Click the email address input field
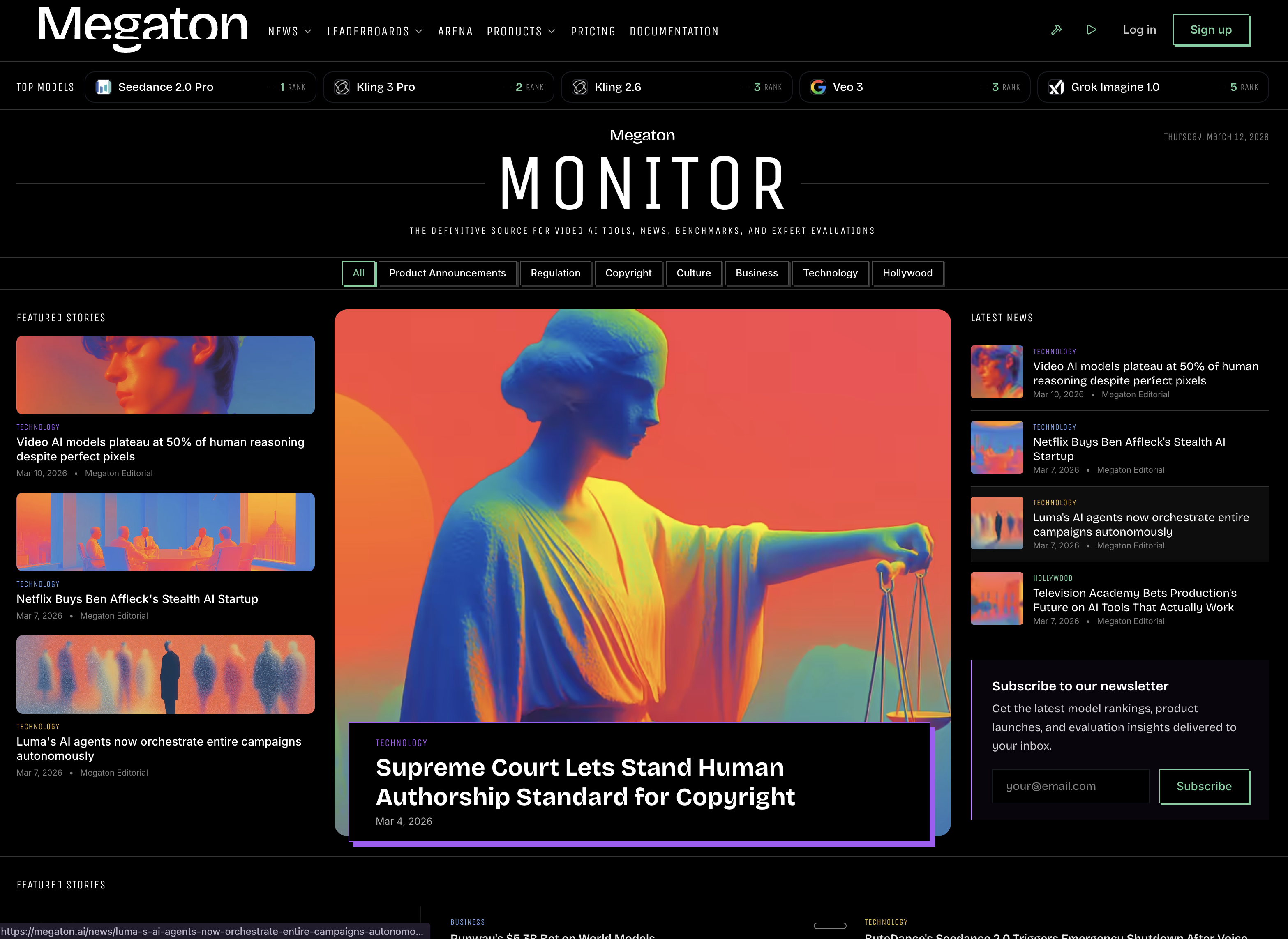 pyautogui.click(x=1070, y=786)
